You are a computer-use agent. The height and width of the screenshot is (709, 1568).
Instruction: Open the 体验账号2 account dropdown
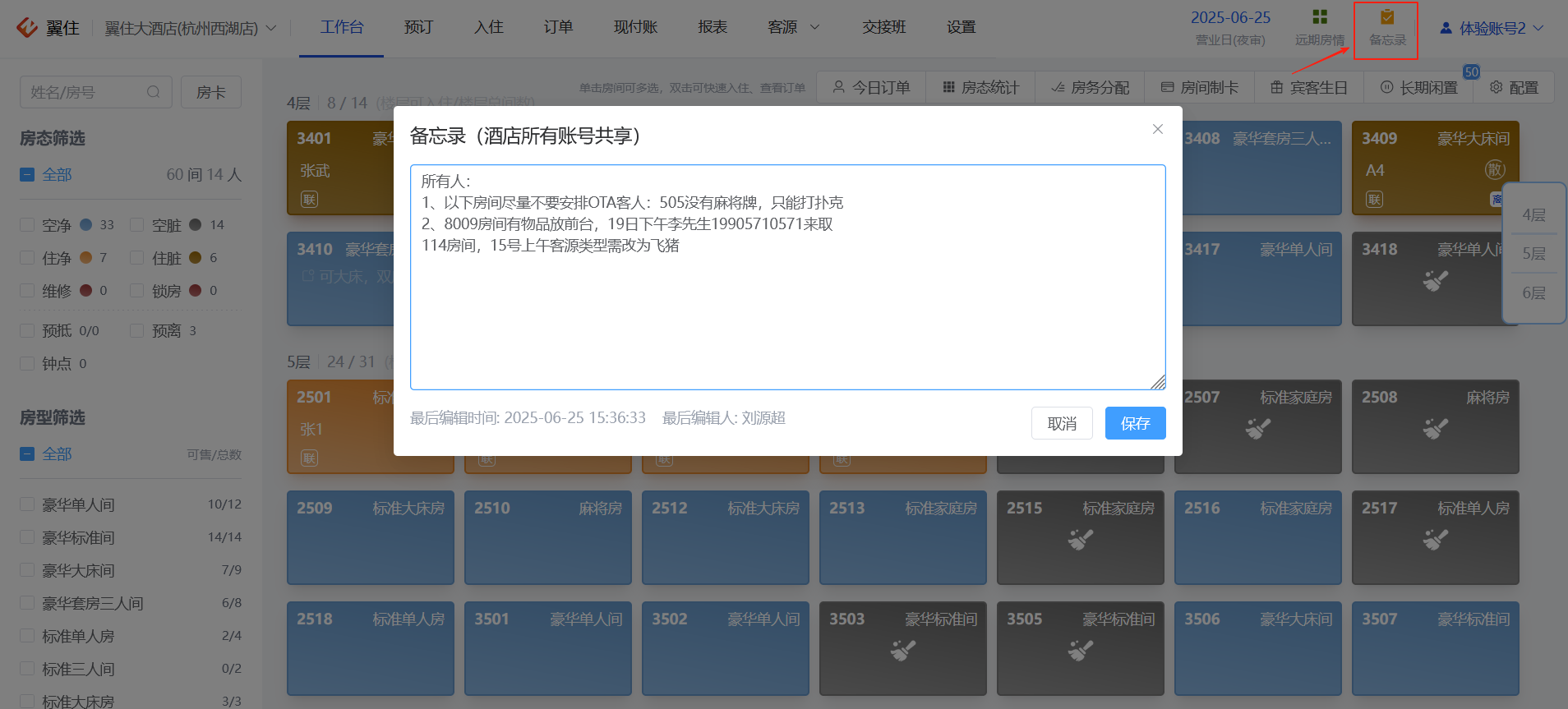[1492, 28]
